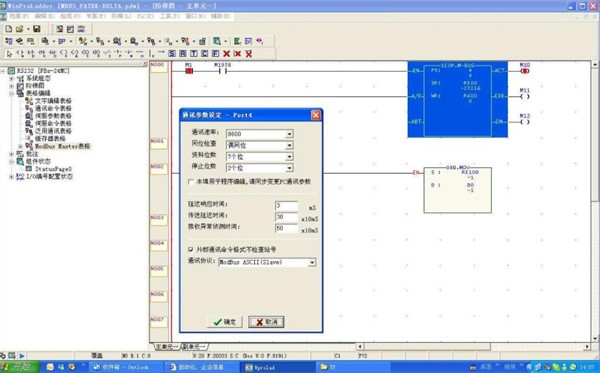
Task: Click the 确定 button in the dialog
Action: point(225,322)
